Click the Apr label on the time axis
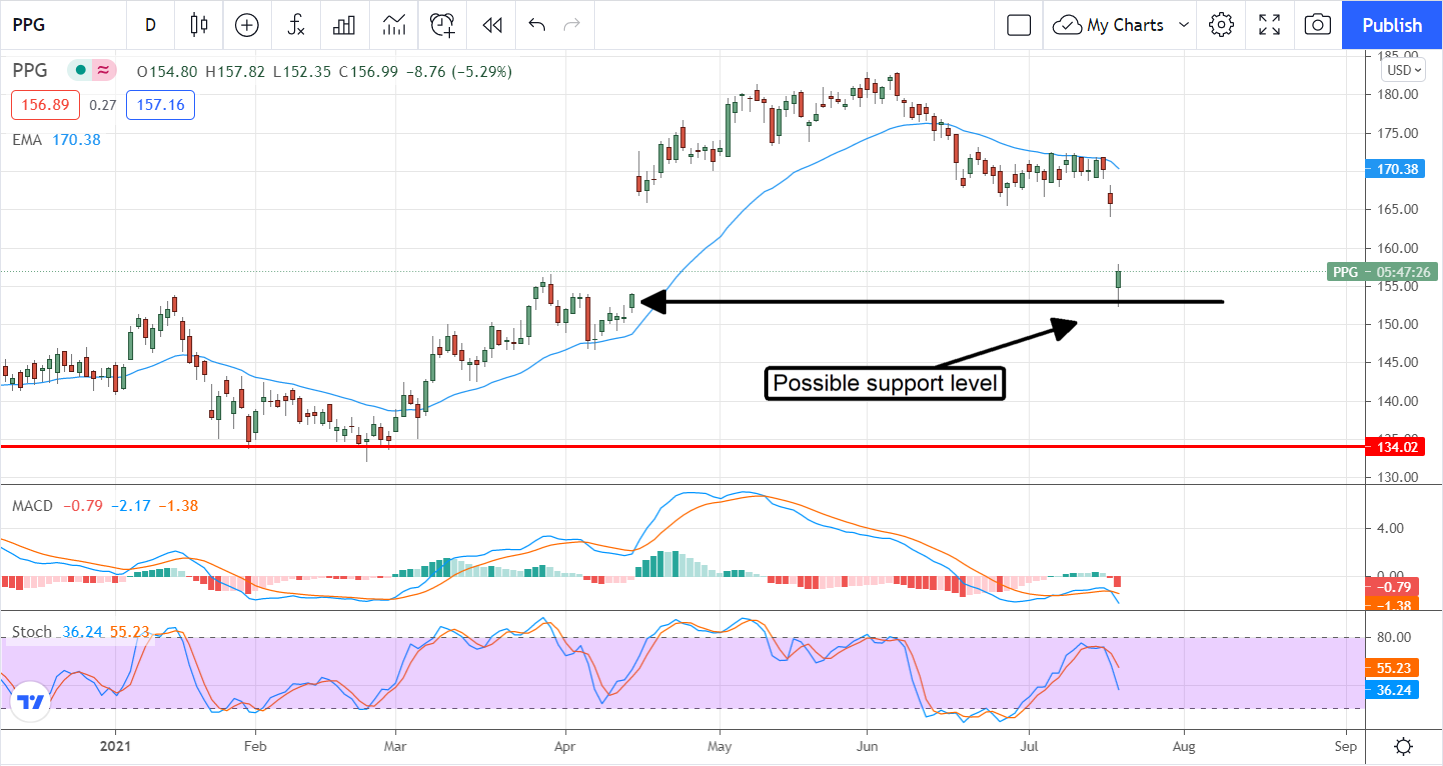Image resolution: width=1443 pixels, height=766 pixels. pos(565,746)
